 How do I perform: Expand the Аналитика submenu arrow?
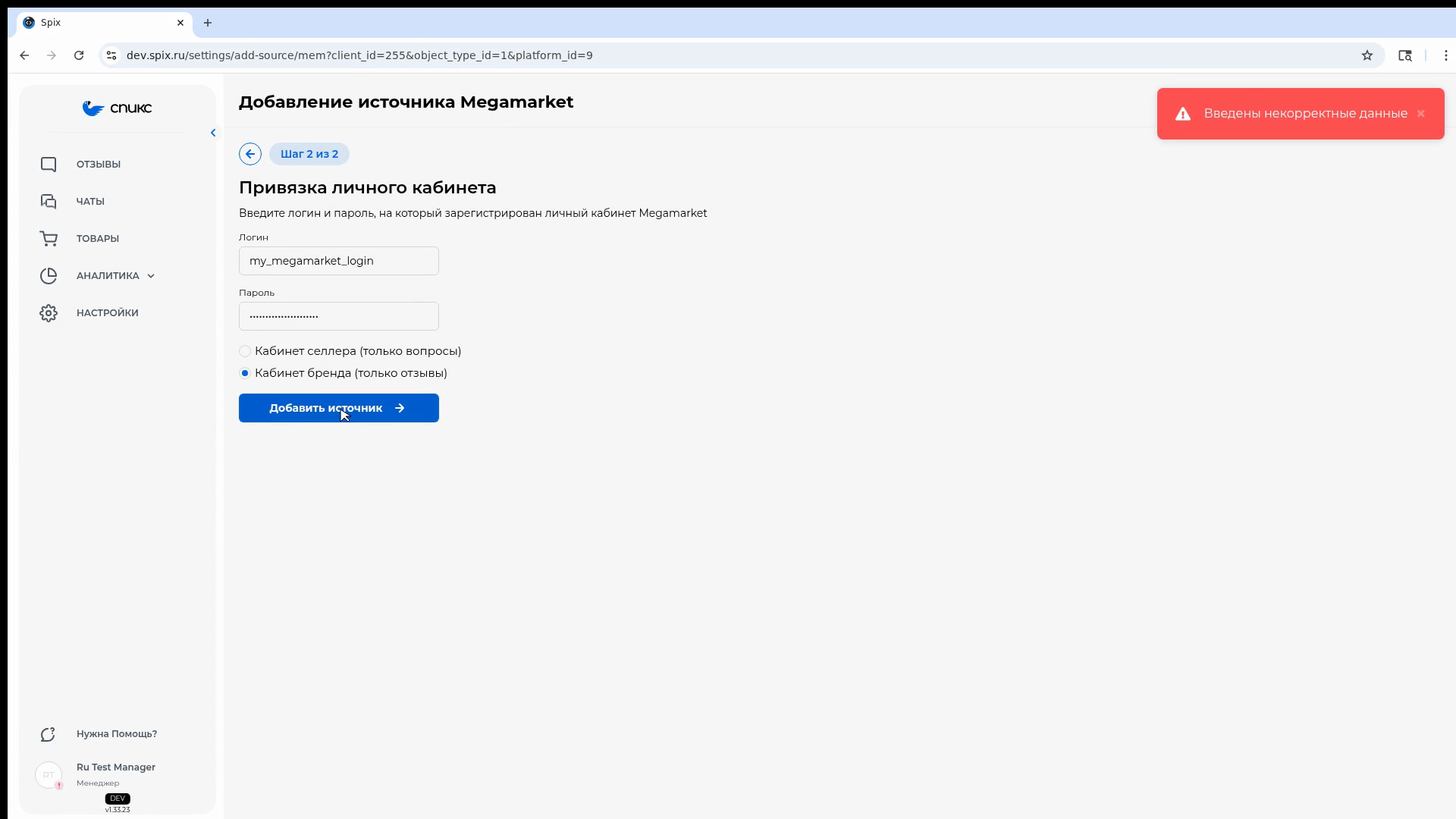(x=151, y=276)
